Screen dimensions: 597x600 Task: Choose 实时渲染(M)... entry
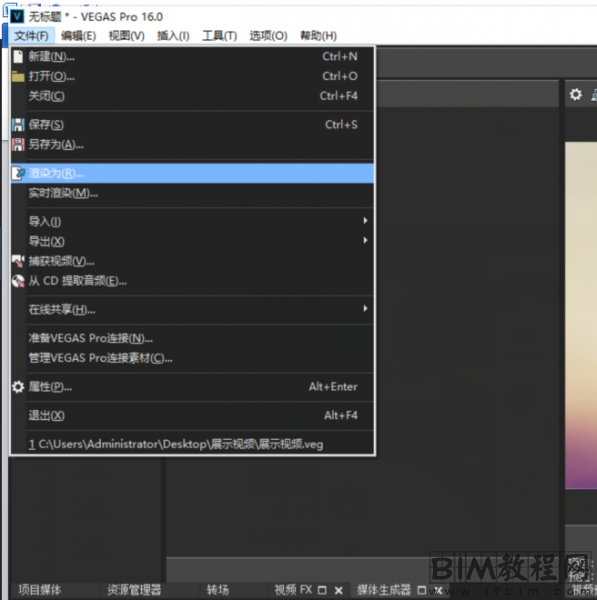pos(192,193)
